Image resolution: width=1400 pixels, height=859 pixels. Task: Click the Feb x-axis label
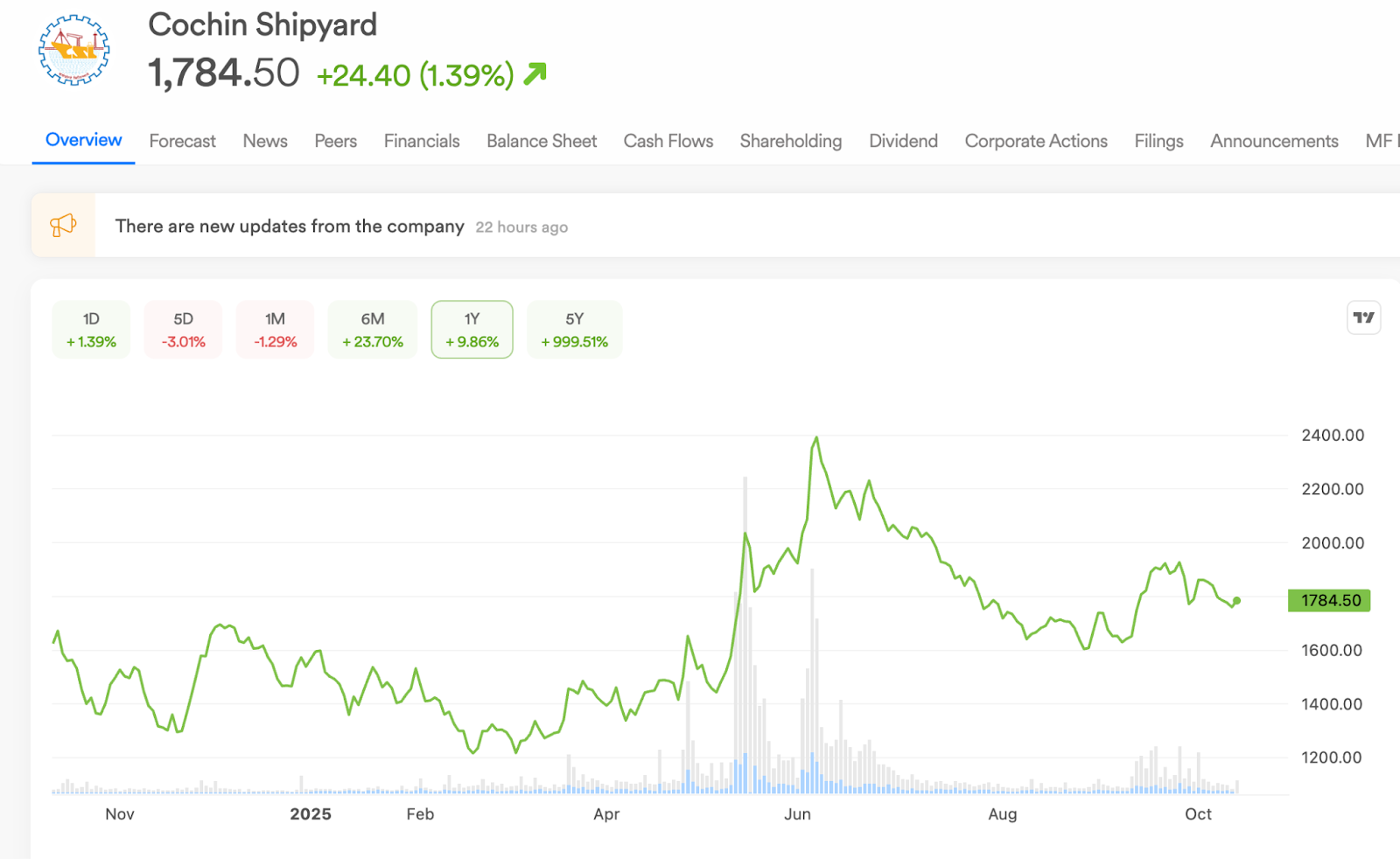pyautogui.click(x=420, y=814)
